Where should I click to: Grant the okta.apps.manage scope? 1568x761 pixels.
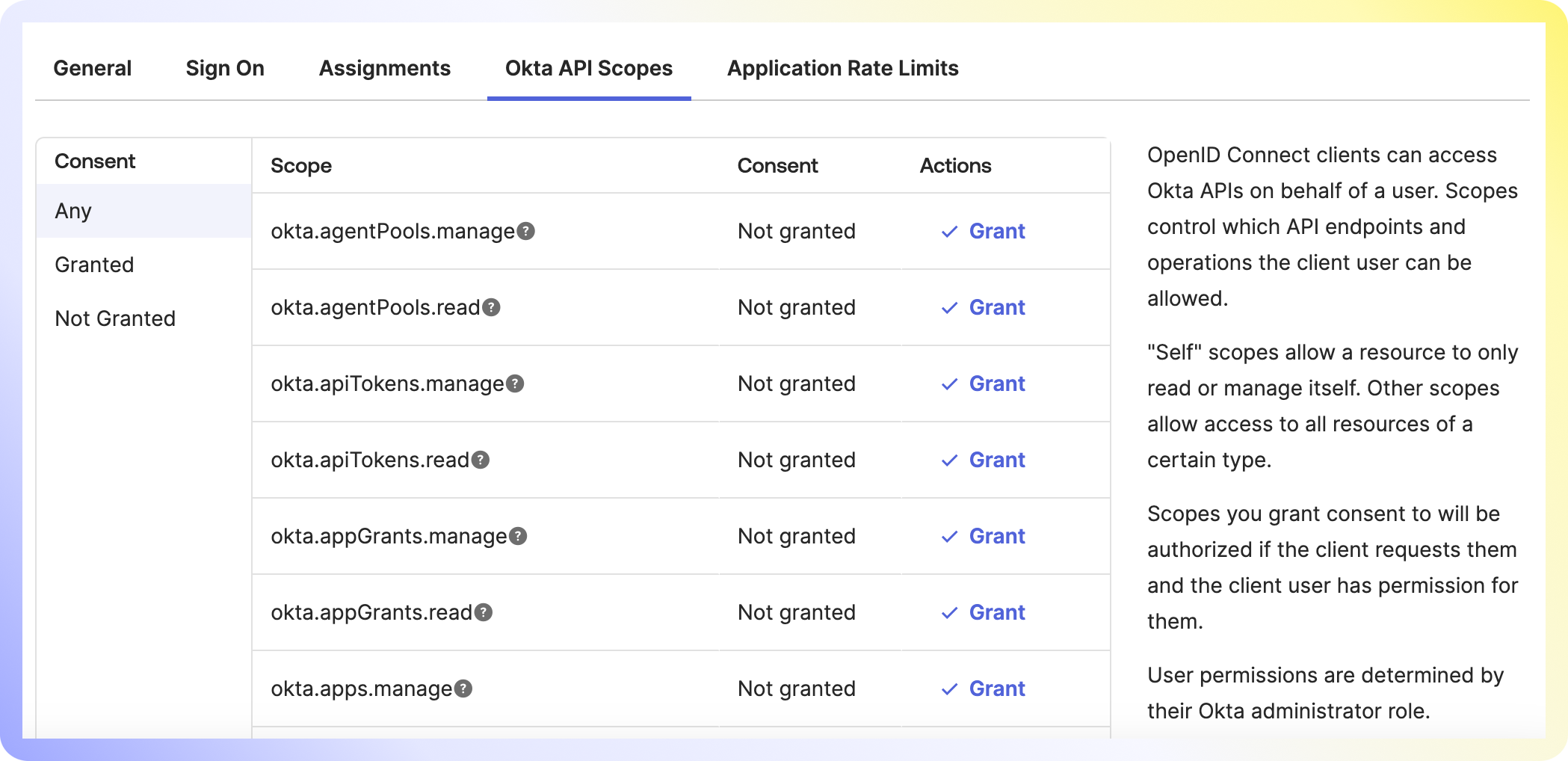click(x=983, y=688)
